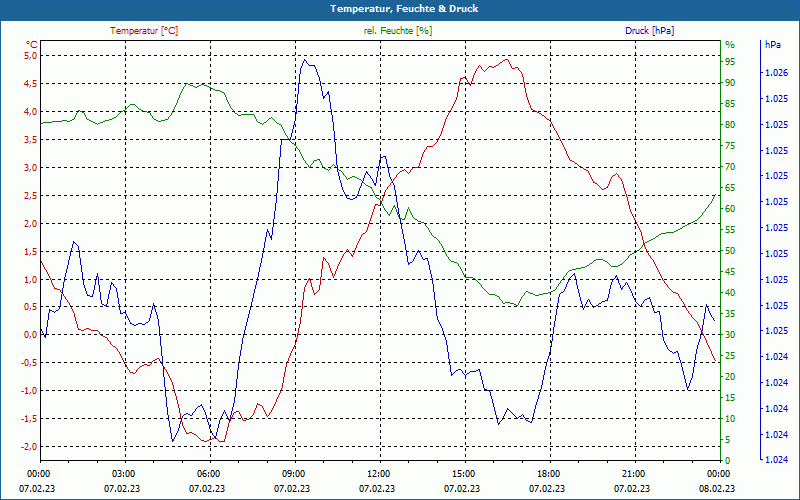Select the green rel. Feuchte [%] legend label
The height and width of the screenshot is (500, 800).
point(397,31)
